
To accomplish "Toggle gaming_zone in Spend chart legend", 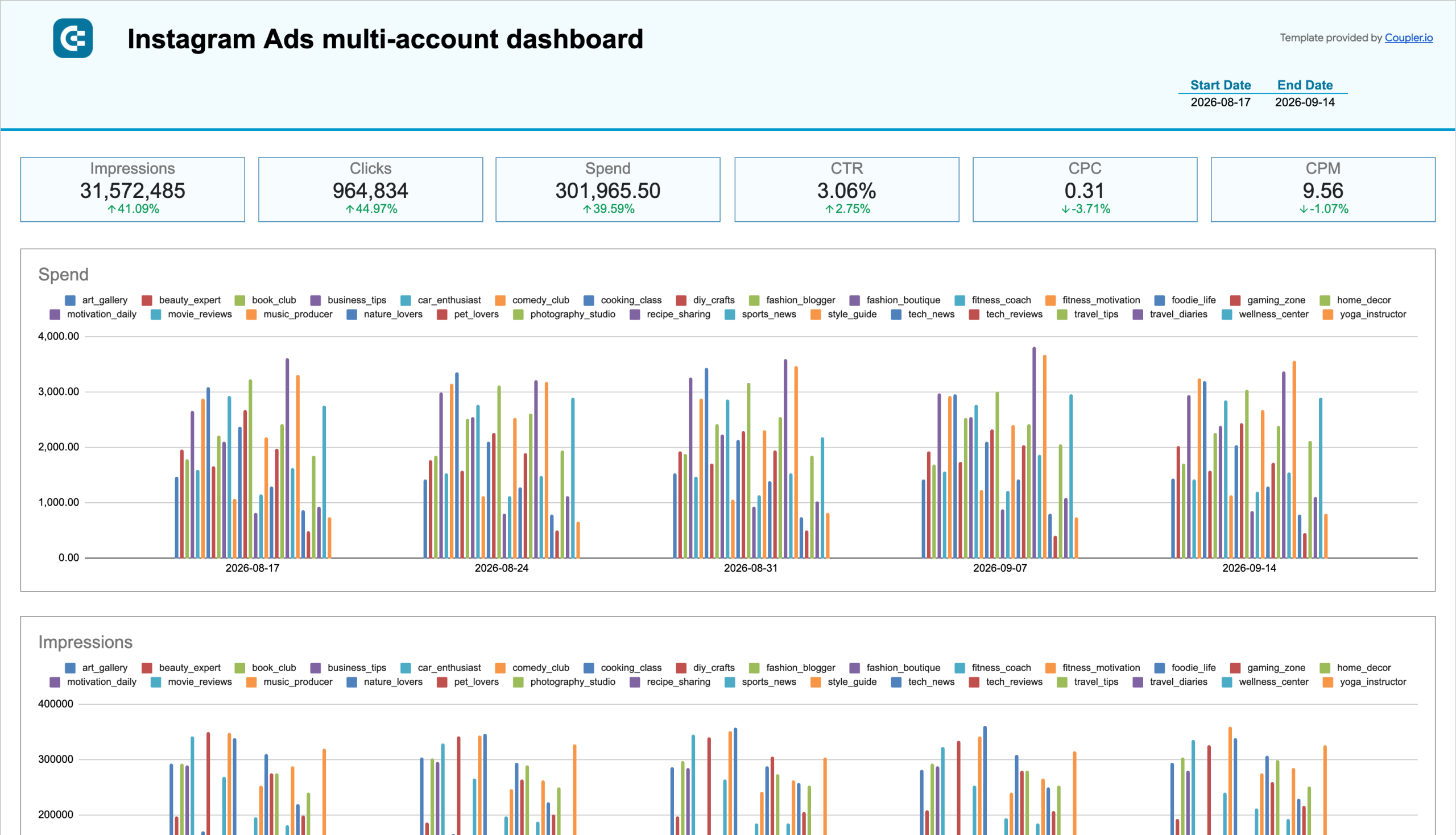I will [x=1267, y=300].
